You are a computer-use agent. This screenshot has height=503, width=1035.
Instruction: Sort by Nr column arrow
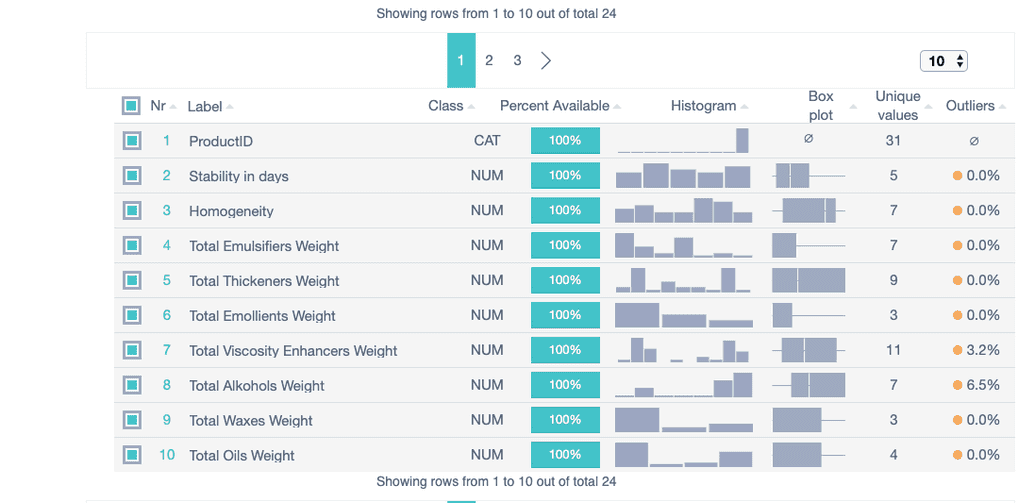[x=173, y=107]
